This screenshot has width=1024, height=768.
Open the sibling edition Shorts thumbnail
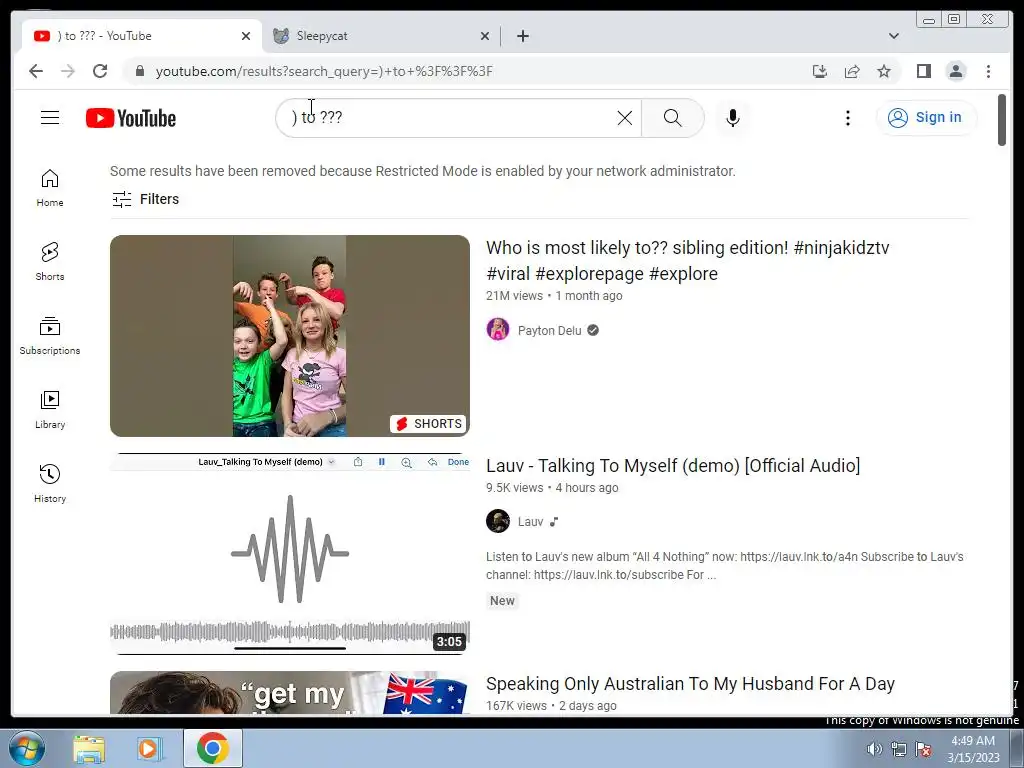(x=290, y=336)
